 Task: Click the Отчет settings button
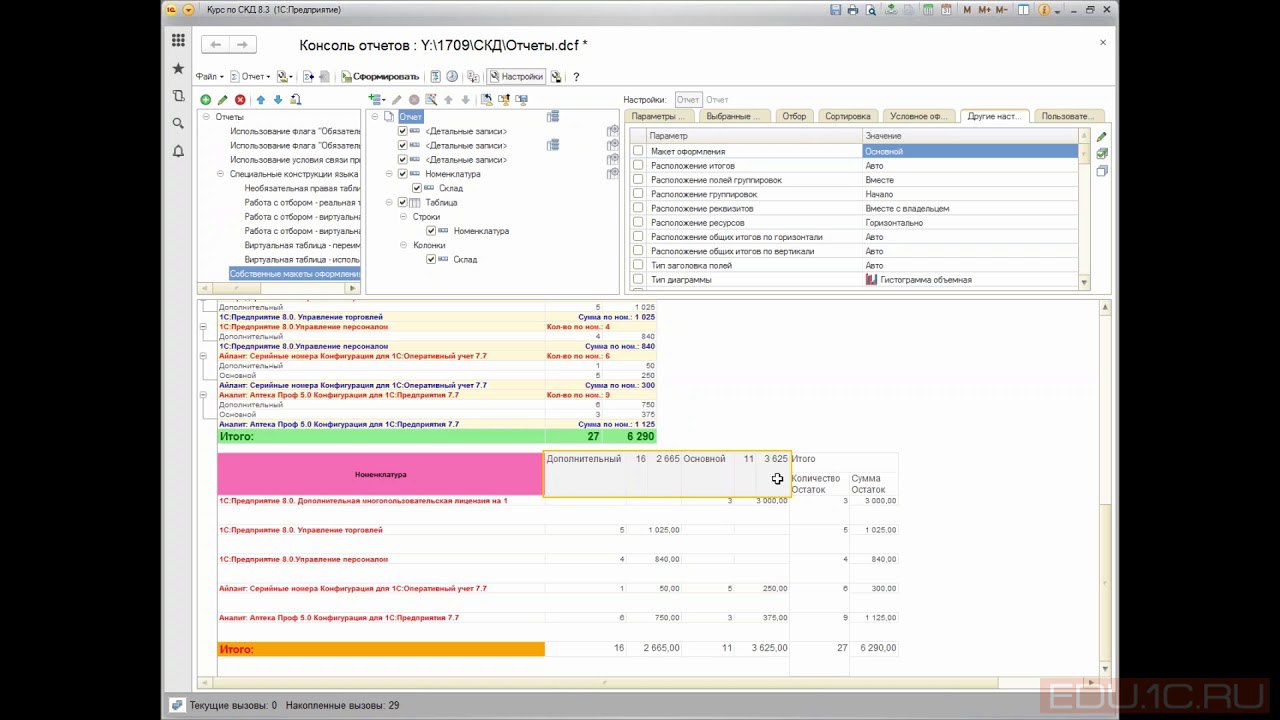(x=688, y=100)
